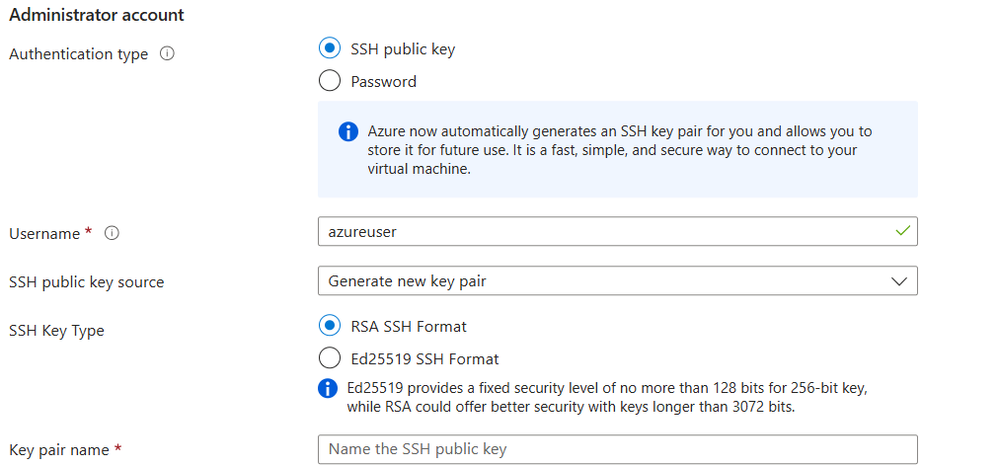This screenshot has width=998, height=473.
Task: Open the SSH public key source dropdown
Action: click(x=617, y=281)
